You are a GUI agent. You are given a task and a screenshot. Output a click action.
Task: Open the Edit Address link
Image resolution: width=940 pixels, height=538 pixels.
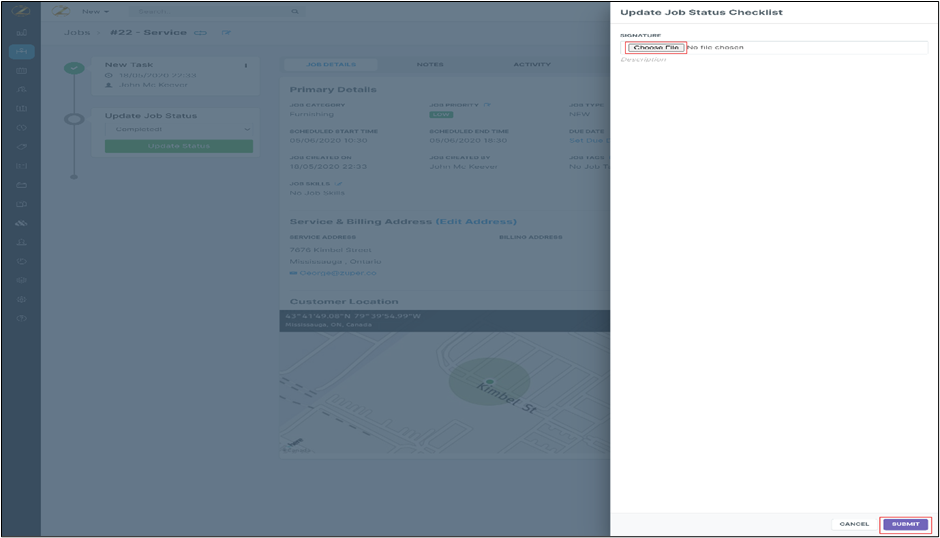coord(476,222)
